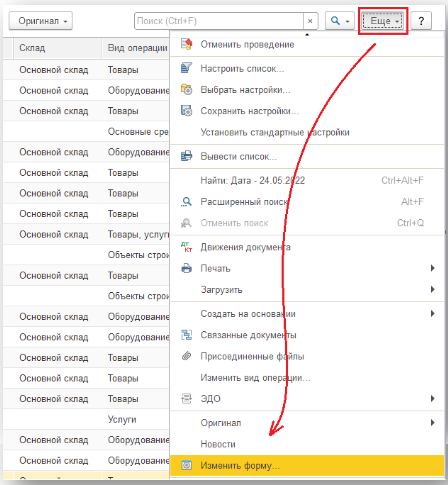
Task: Click the paperclip Присоединенные файлы icon
Action: tap(186, 356)
